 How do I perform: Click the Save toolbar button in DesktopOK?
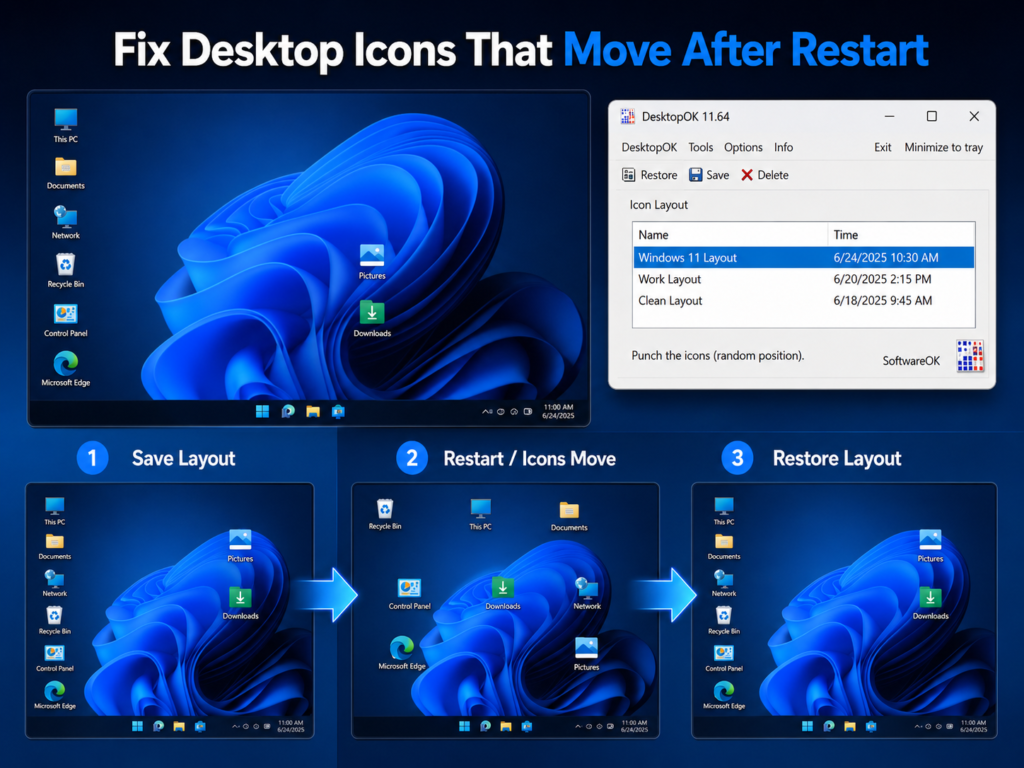709,175
